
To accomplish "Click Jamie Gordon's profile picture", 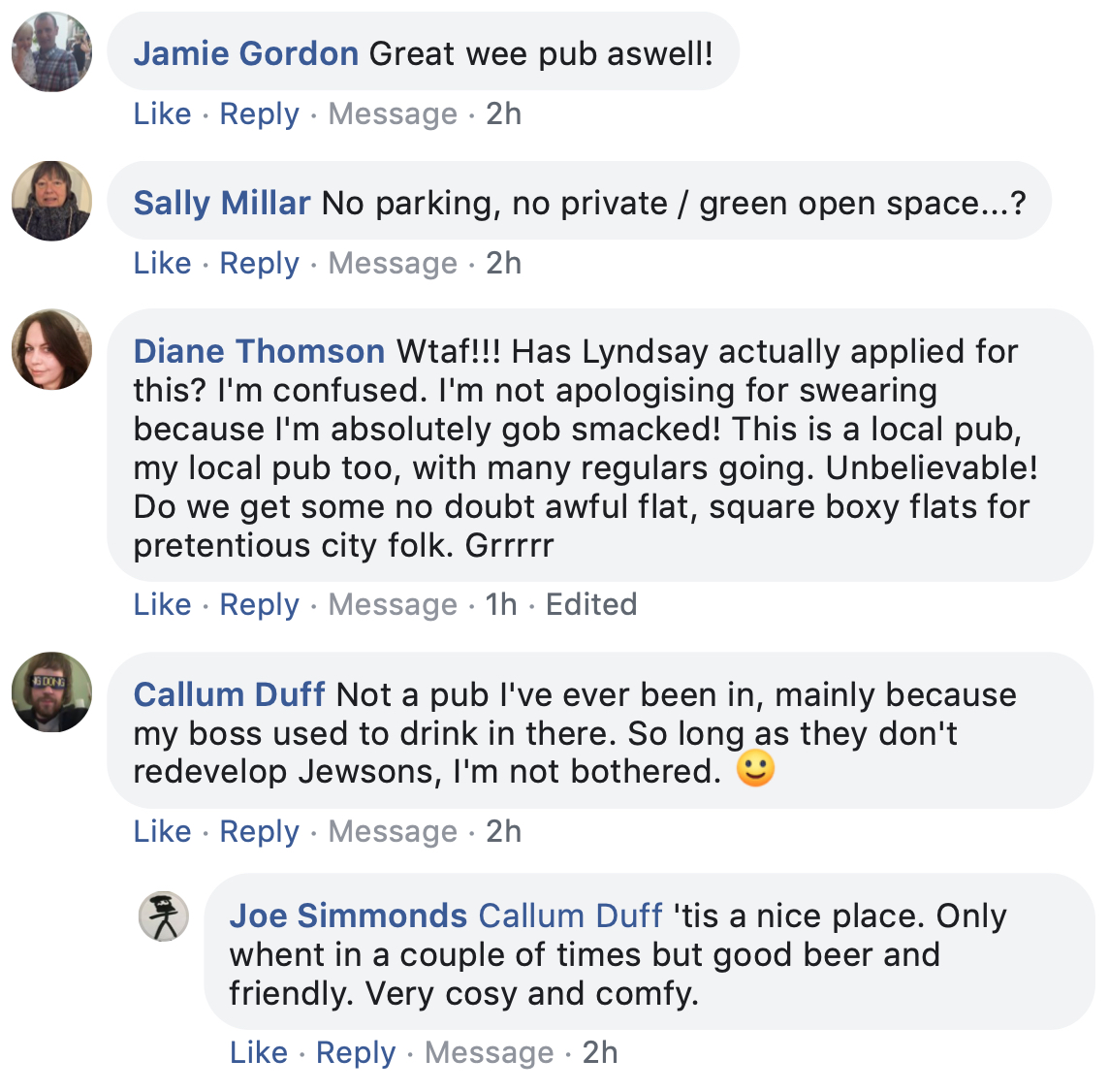I will 51,52.
